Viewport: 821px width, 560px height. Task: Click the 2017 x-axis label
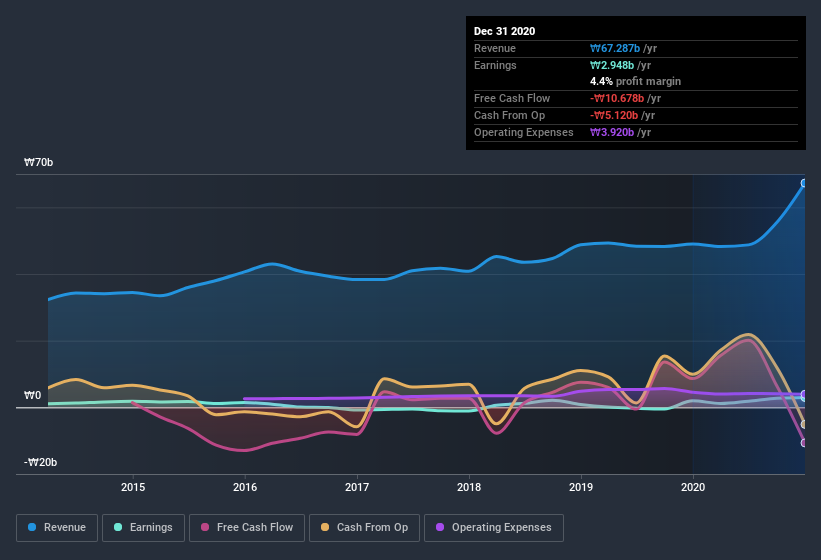click(357, 487)
